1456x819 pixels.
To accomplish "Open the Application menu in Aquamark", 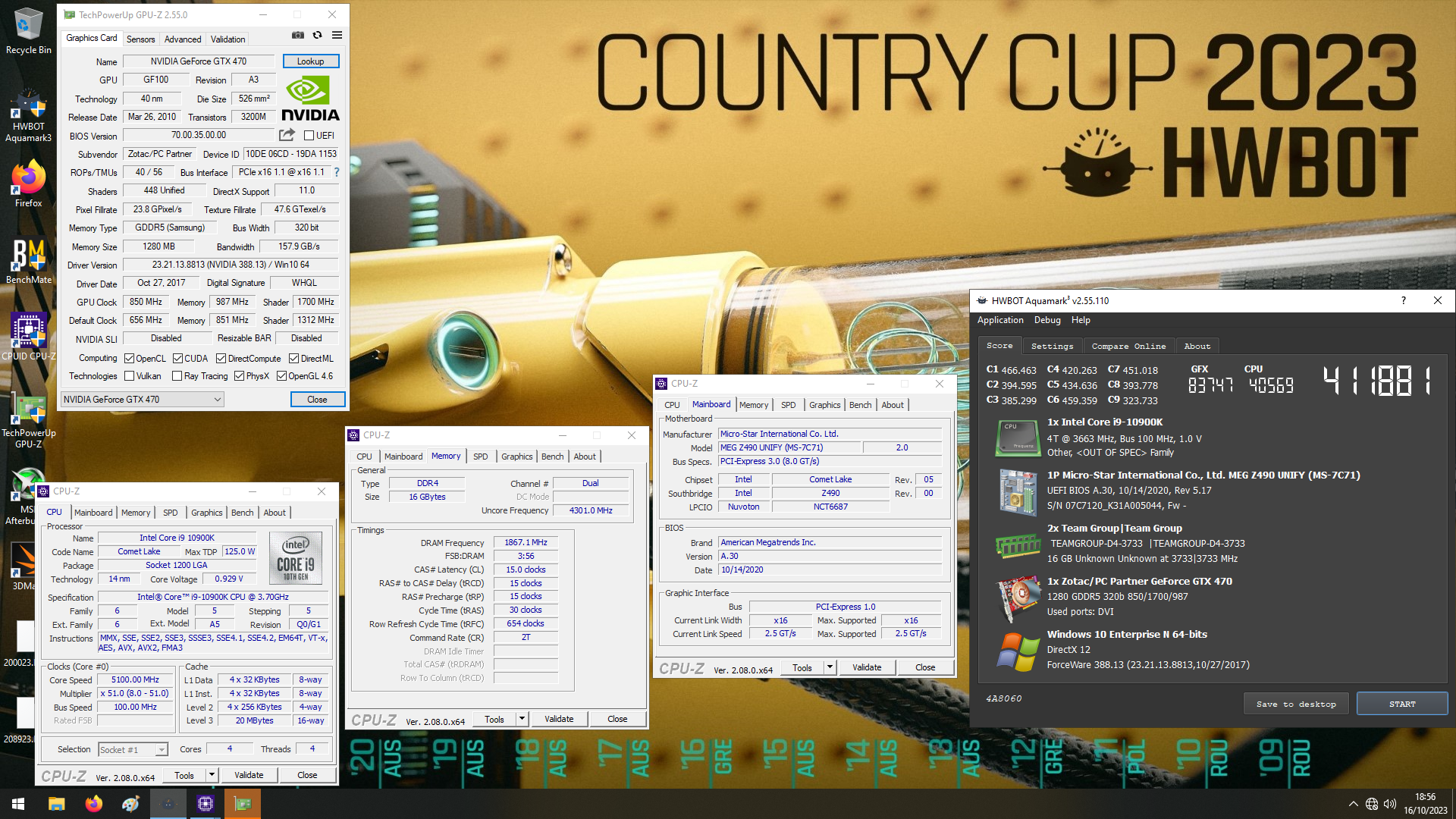I will pos(1000,320).
